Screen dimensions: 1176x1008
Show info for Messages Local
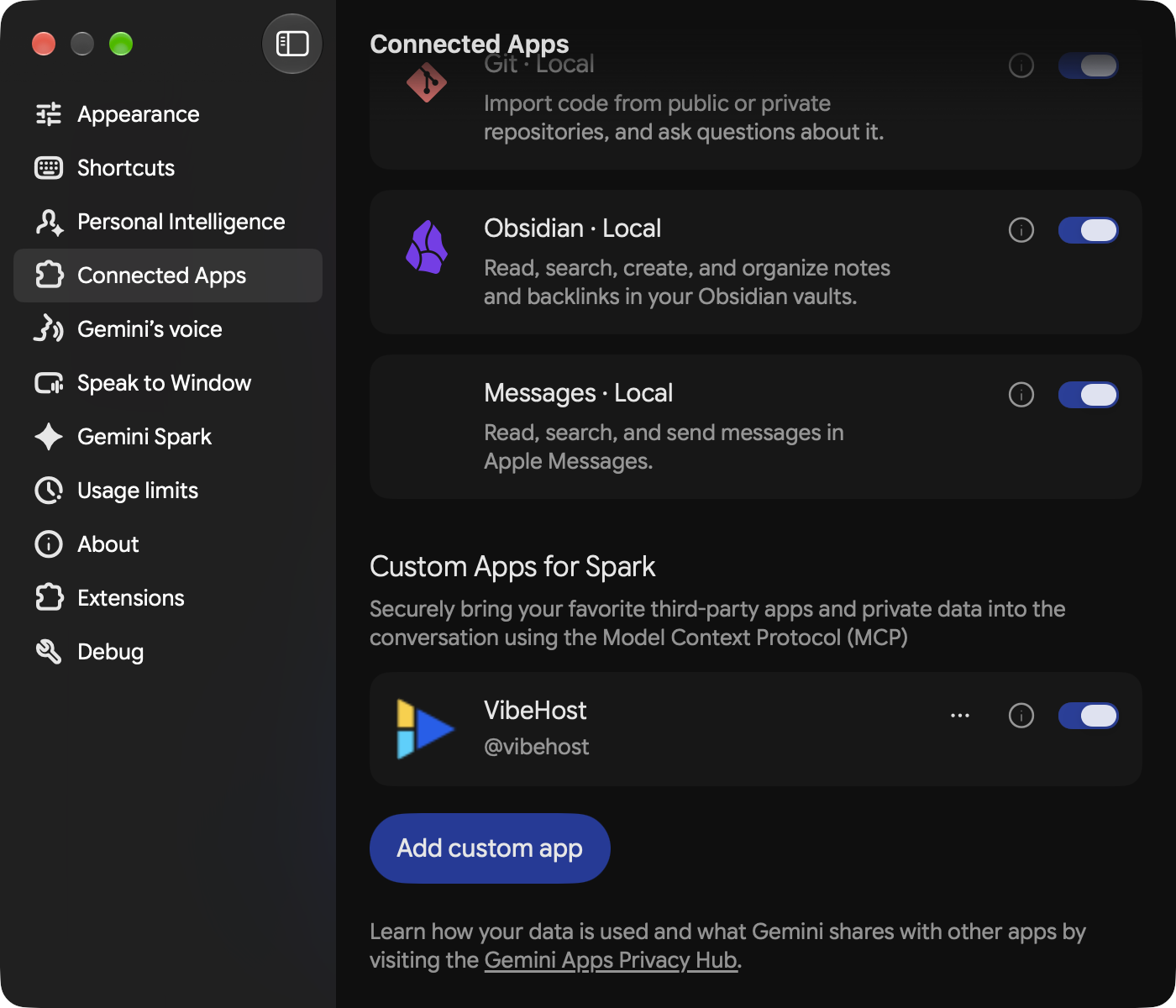tap(1021, 395)
